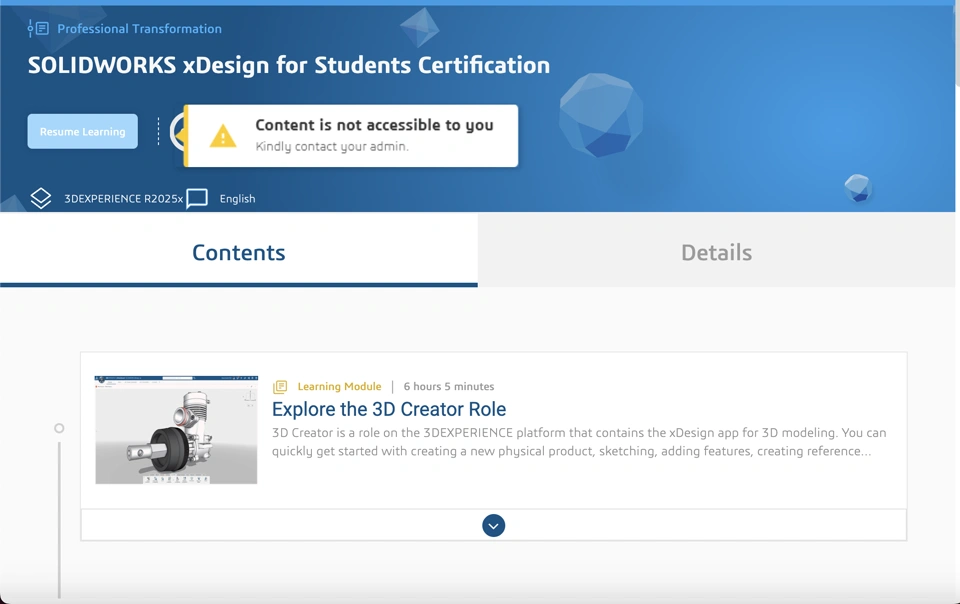Open the Details tab
Viewport: 960px width, 604px height.
point(716,253)
